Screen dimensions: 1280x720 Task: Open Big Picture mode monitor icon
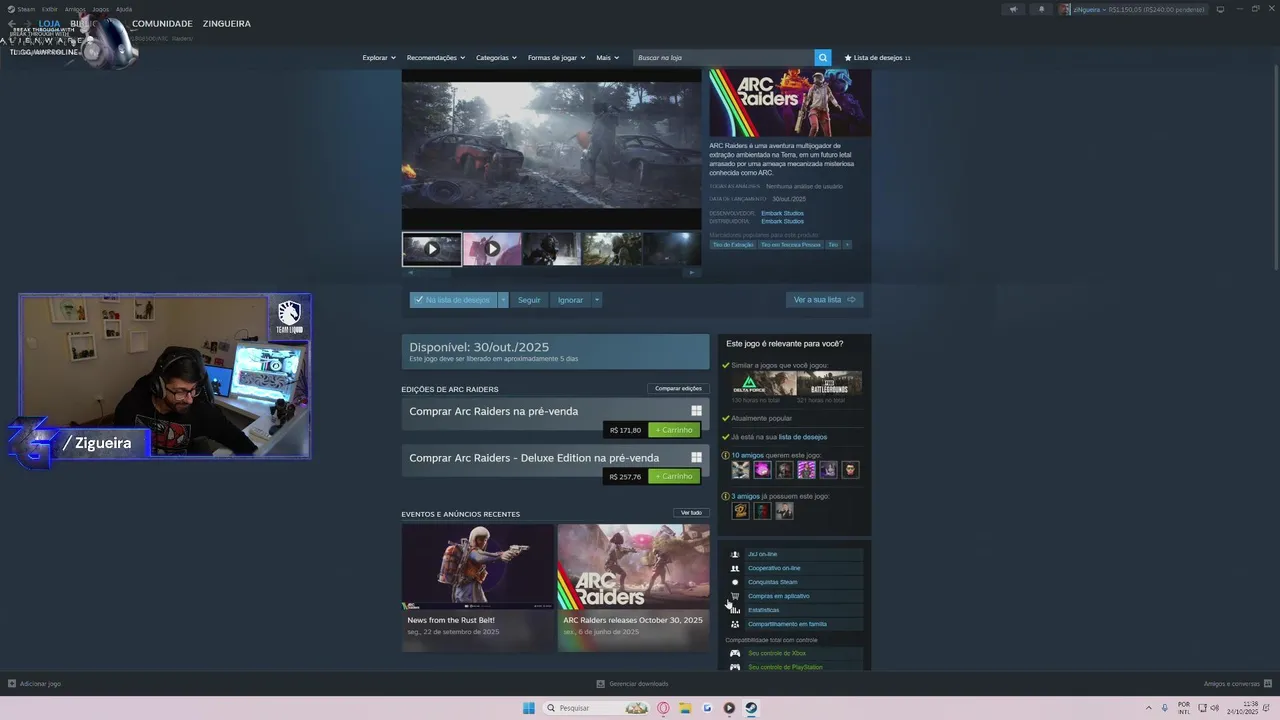point(1220,9)
